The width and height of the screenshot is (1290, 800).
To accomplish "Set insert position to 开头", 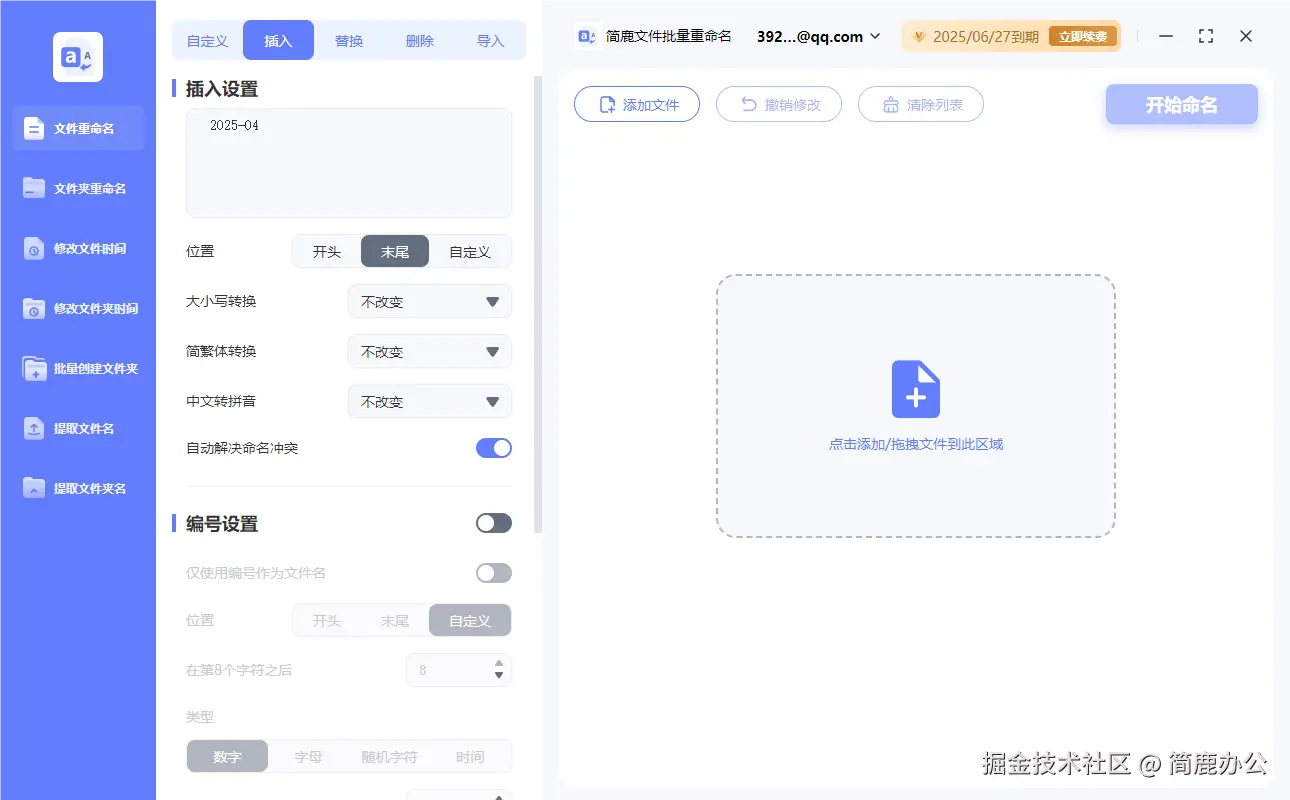I will coord(327,252).
